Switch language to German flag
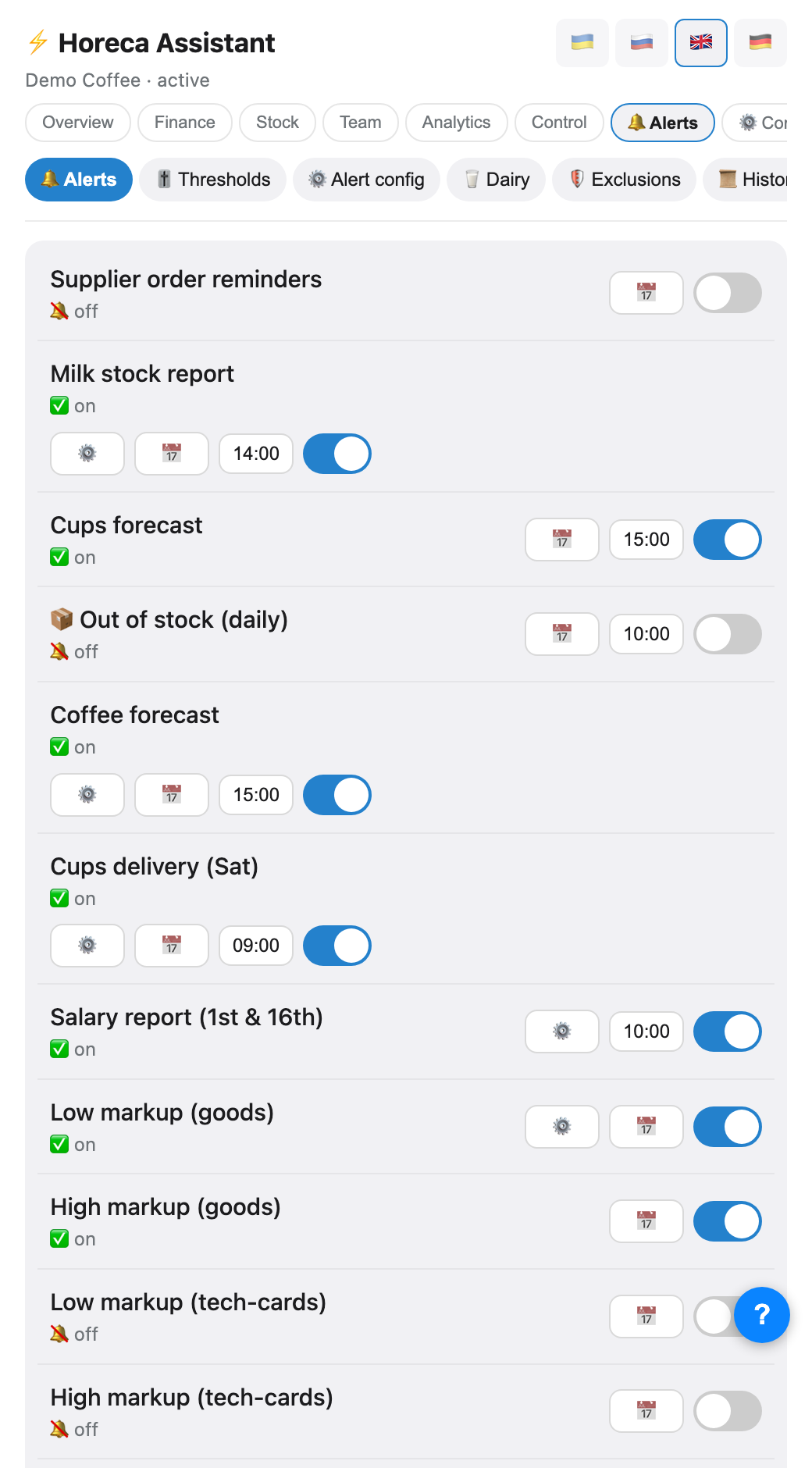Screen dimensions: 812x1468 (x=760, y=43)
